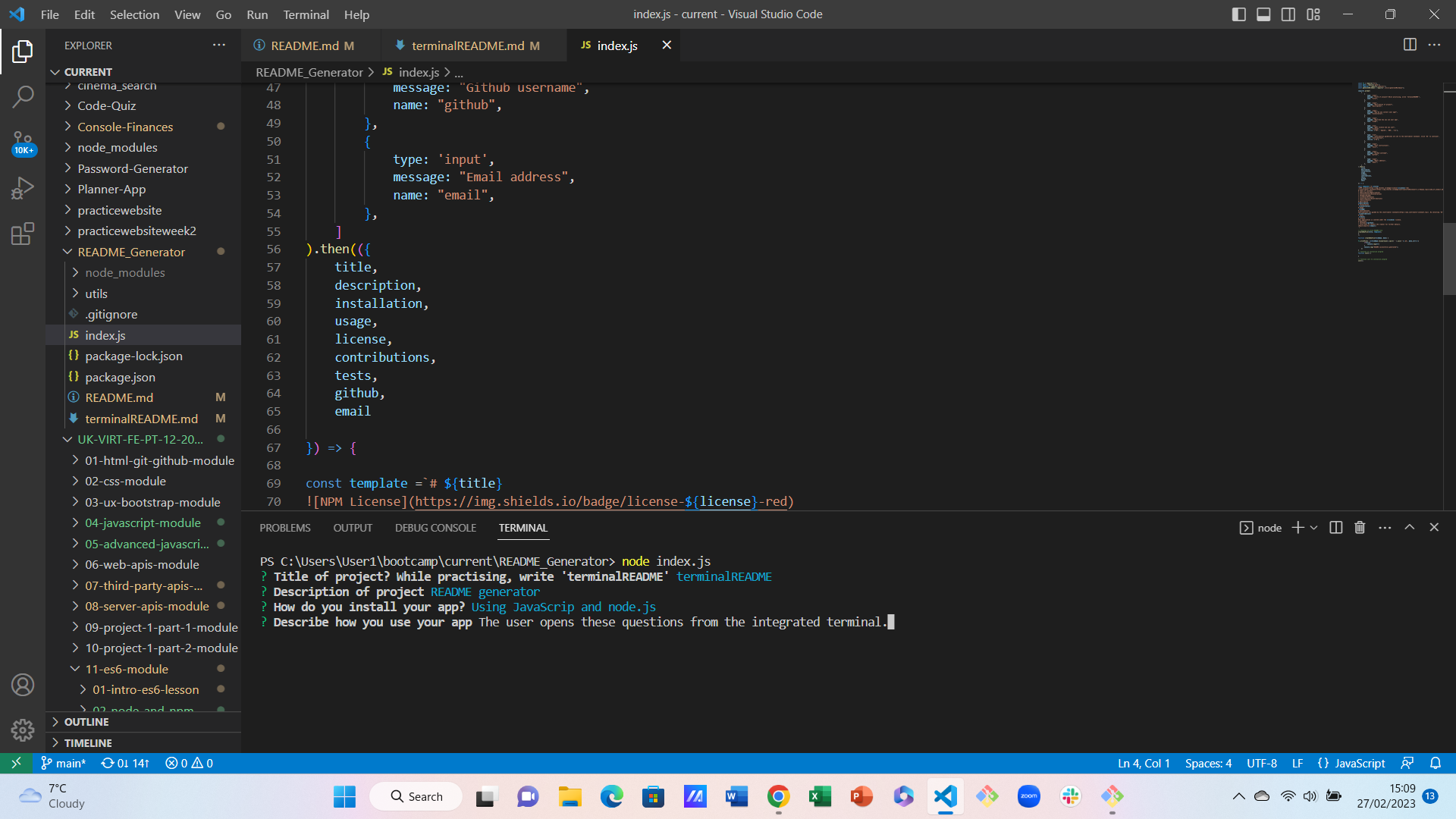Synchronize changes 0 down 14 up
Viewport: 1456px width, 819px height.
pyautogui.click(x=125, y=763)
